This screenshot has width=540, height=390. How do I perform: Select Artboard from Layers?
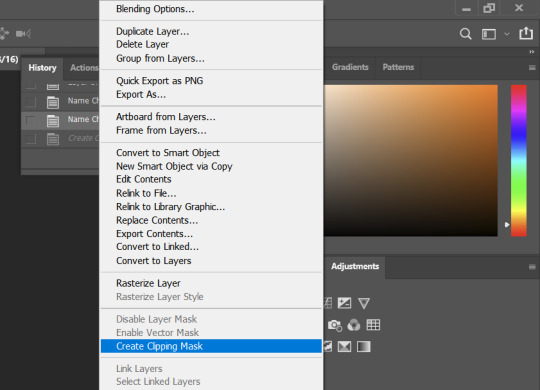(211, 117)
